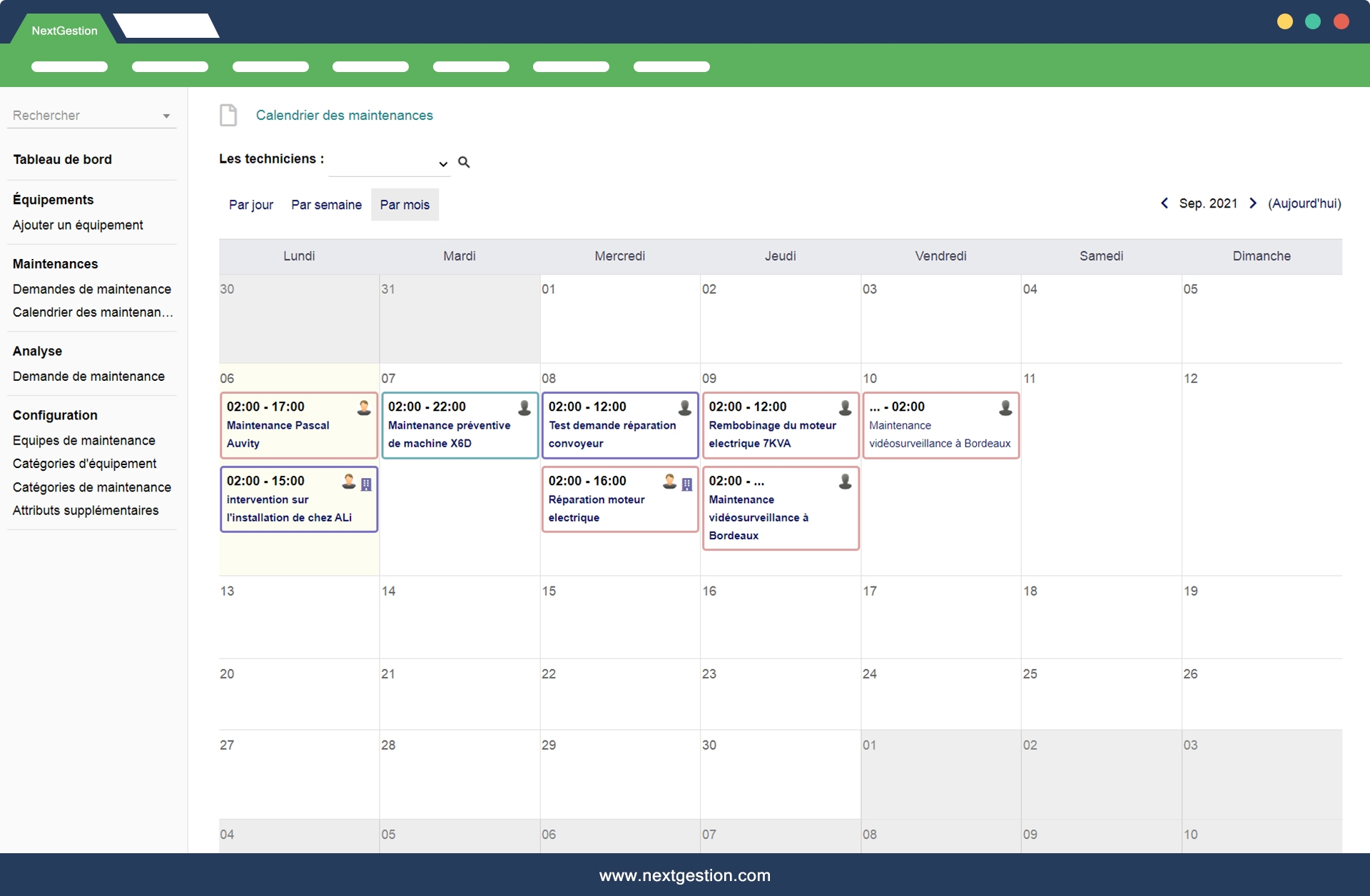The image size is (1370, 896).
Task: Click the document icon beside the calendar title
Action: pyautogui.click(x=228, y=115)
